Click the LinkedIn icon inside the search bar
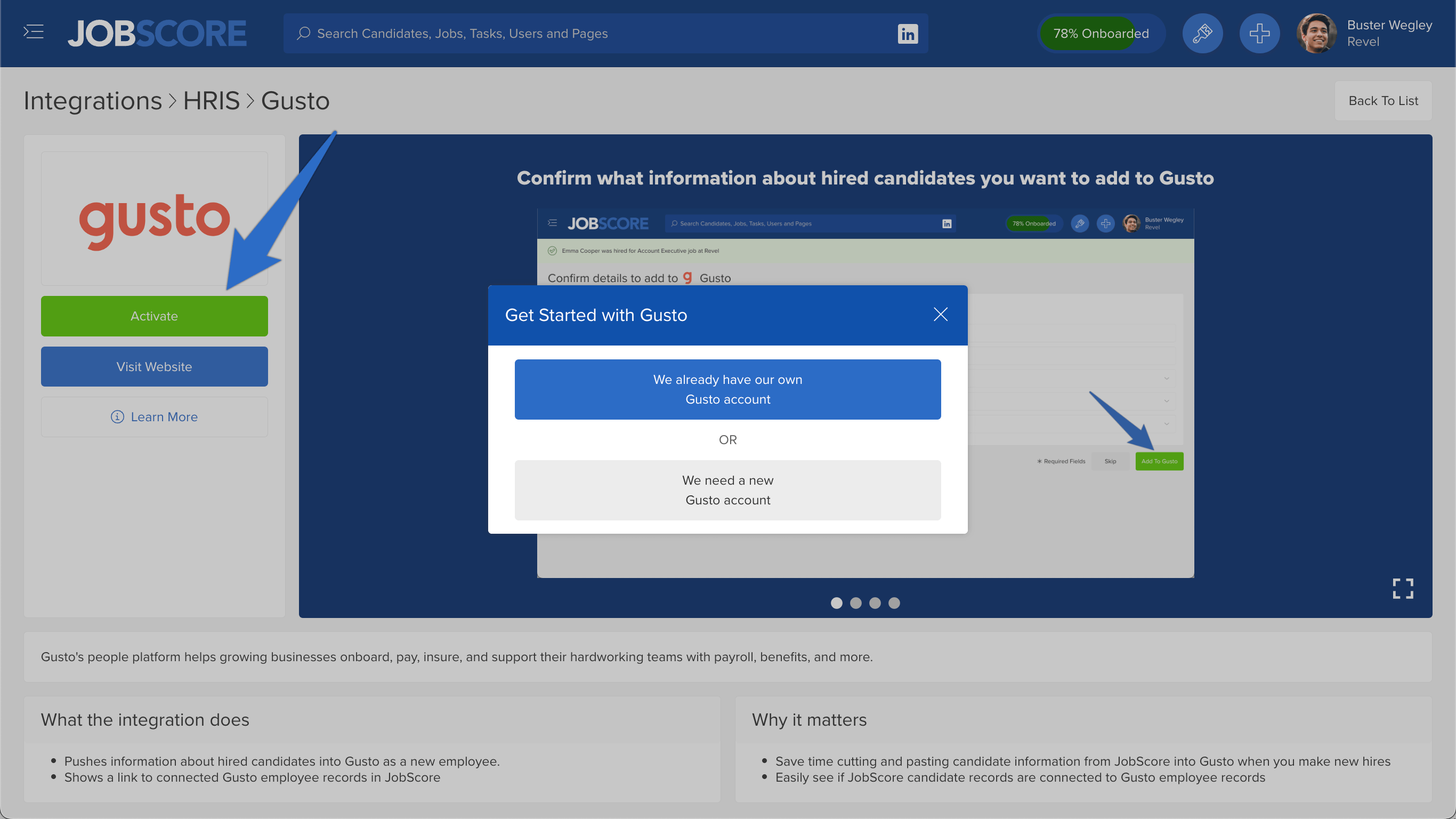The image size is (1456, 819). tap(908, 34)
